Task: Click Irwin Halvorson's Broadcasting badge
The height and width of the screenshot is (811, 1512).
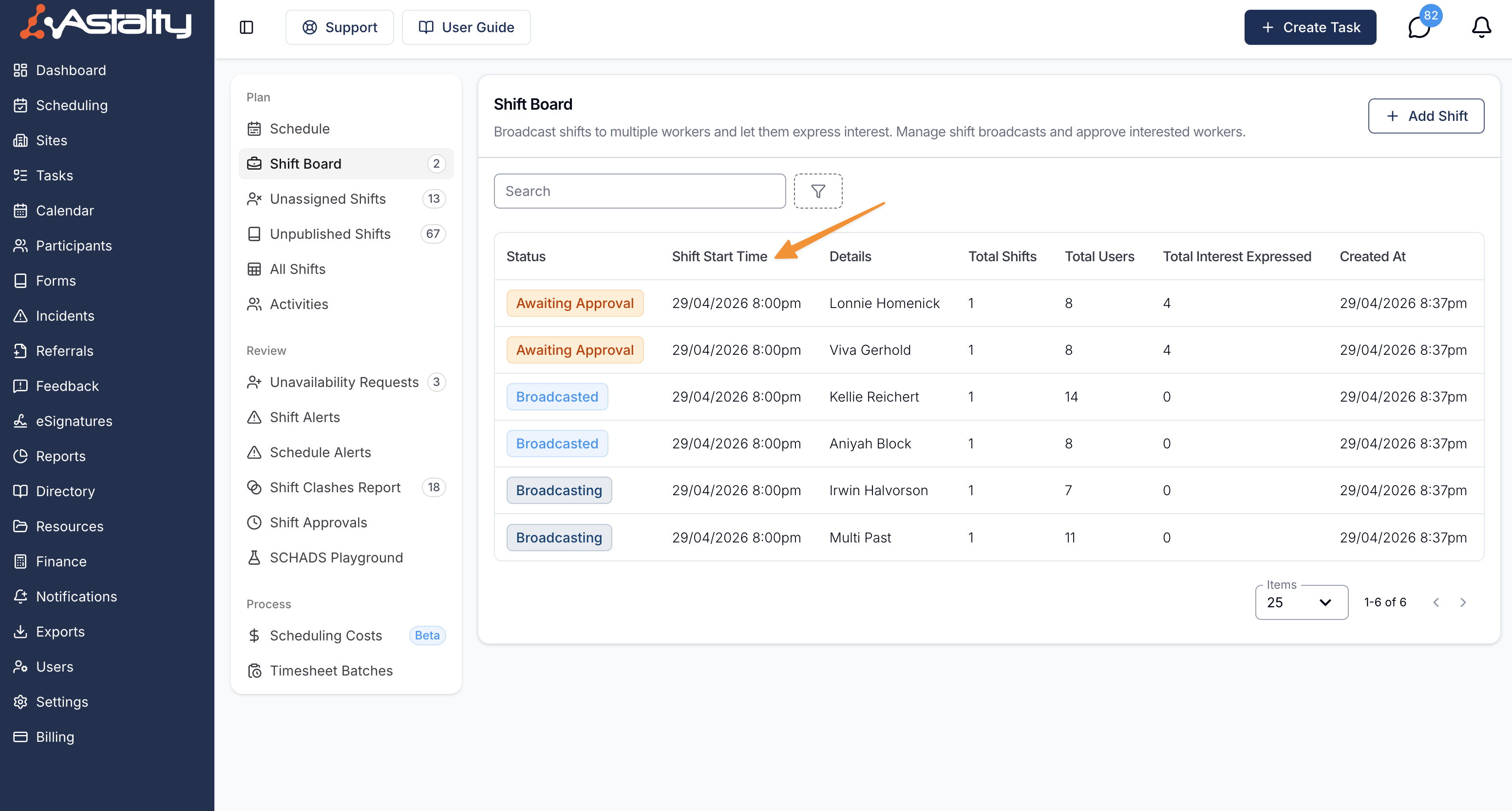Action: 559,490
